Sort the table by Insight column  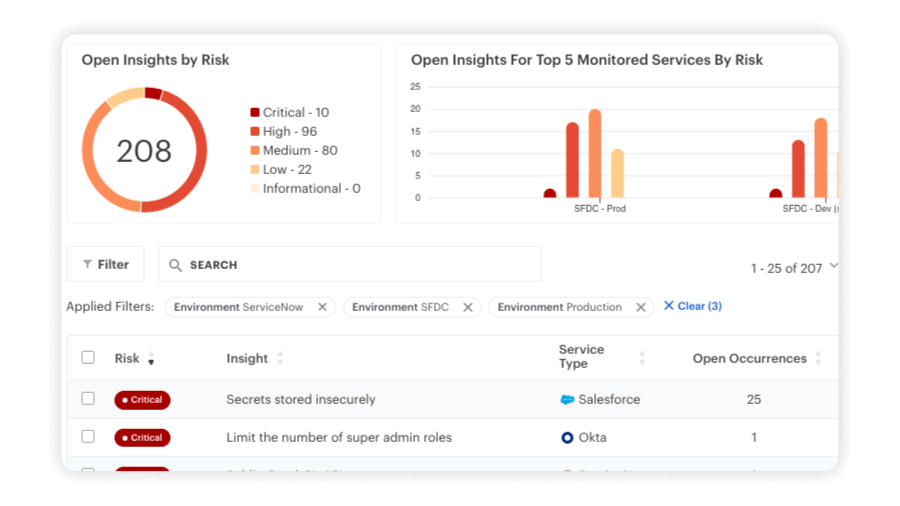click(x=280, y=359)
